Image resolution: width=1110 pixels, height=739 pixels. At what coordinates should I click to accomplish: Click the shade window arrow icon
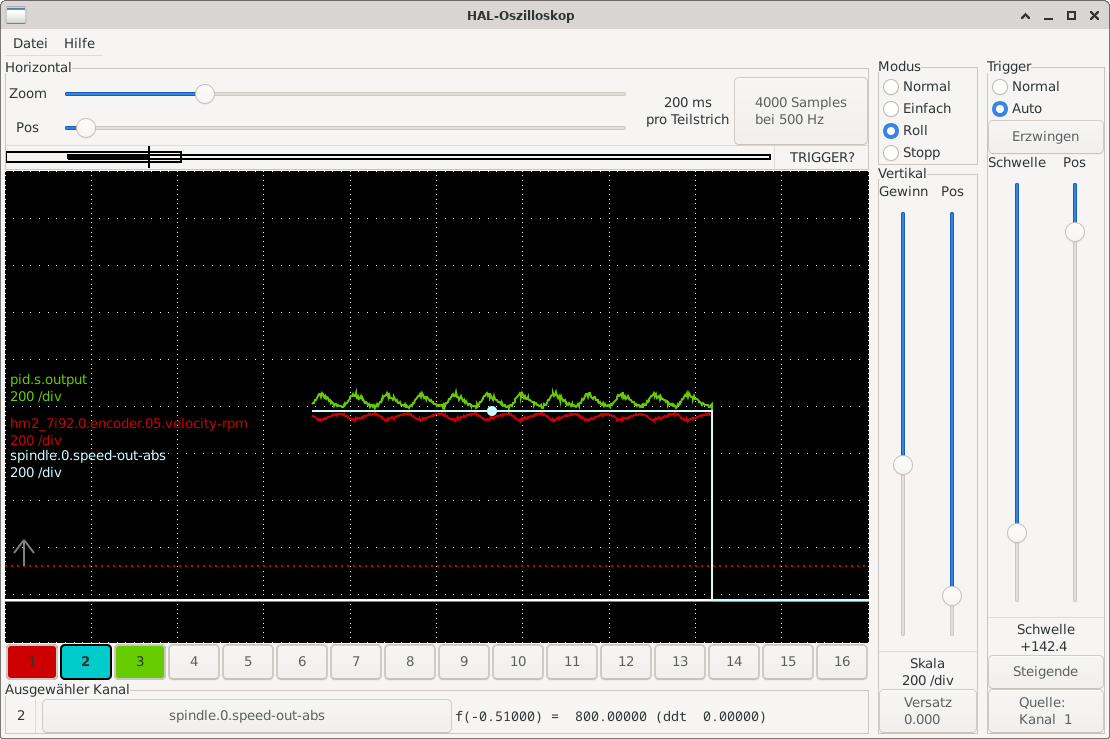click(x=1025, y=16)
